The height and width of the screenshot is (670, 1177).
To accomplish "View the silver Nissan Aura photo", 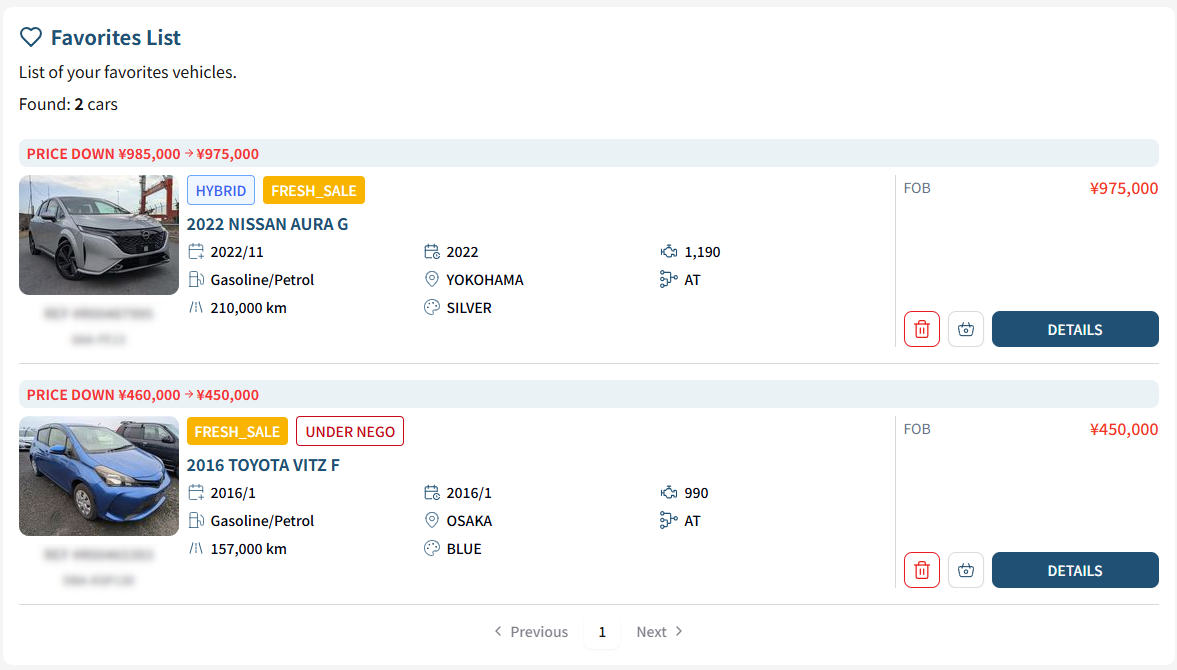I will (x=99, y=235).
